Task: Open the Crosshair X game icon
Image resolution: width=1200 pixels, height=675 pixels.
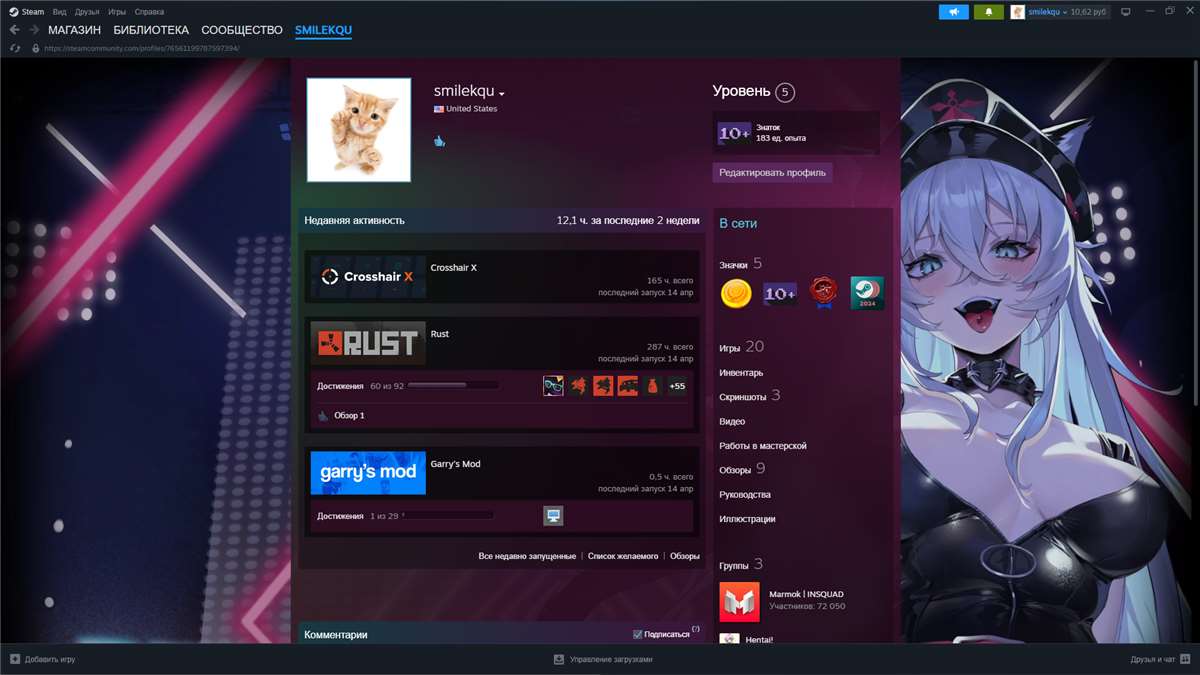Action: click(368, 277)
